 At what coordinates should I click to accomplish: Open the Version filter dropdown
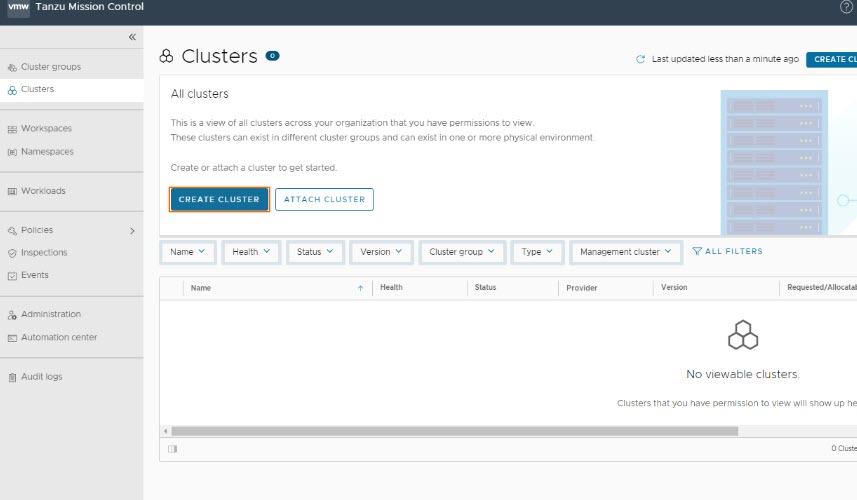tap(381, 252)
